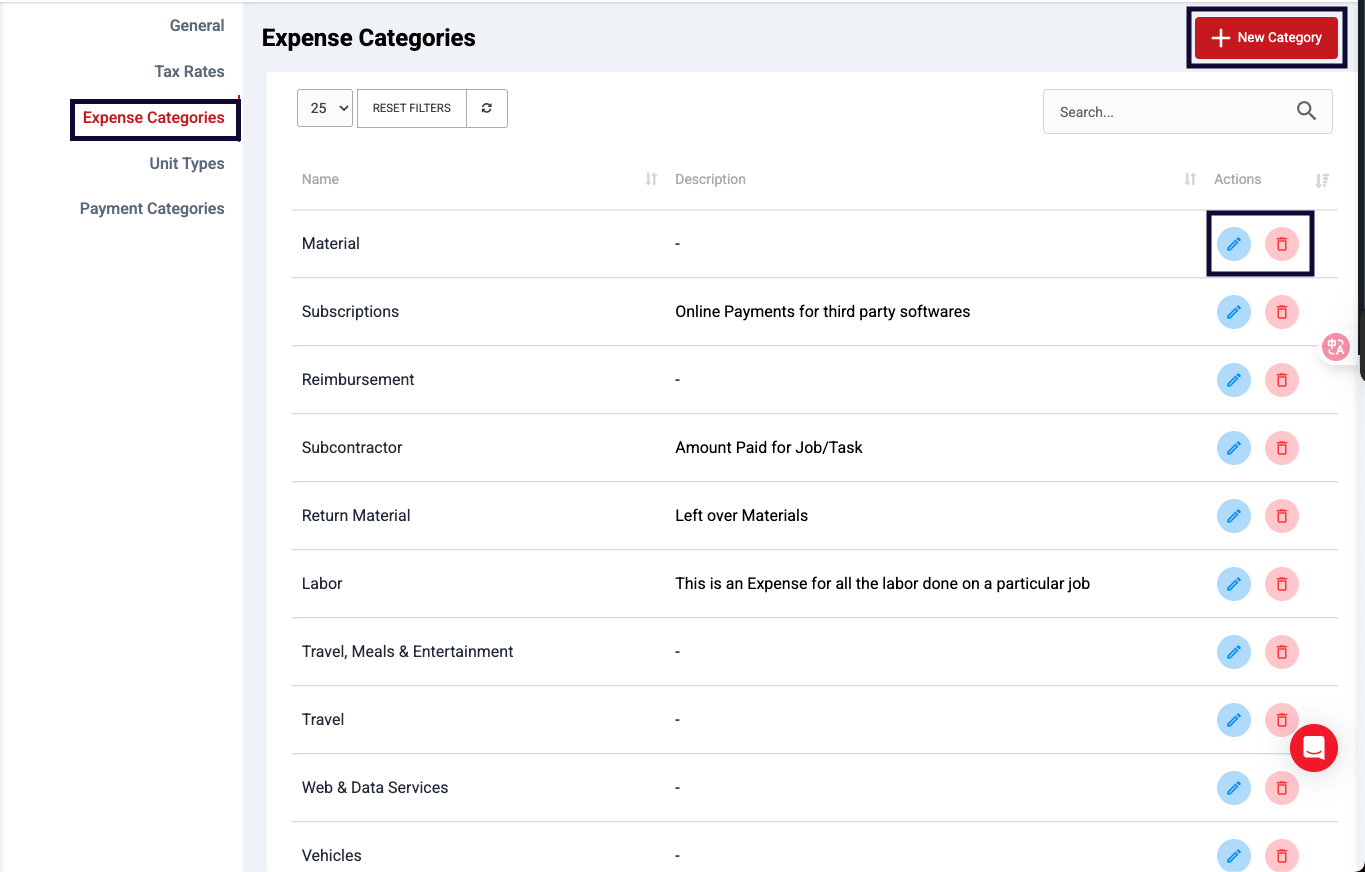Click the translate extension icon
The height and width of the screenshot is (872, 1365).
1336,347
